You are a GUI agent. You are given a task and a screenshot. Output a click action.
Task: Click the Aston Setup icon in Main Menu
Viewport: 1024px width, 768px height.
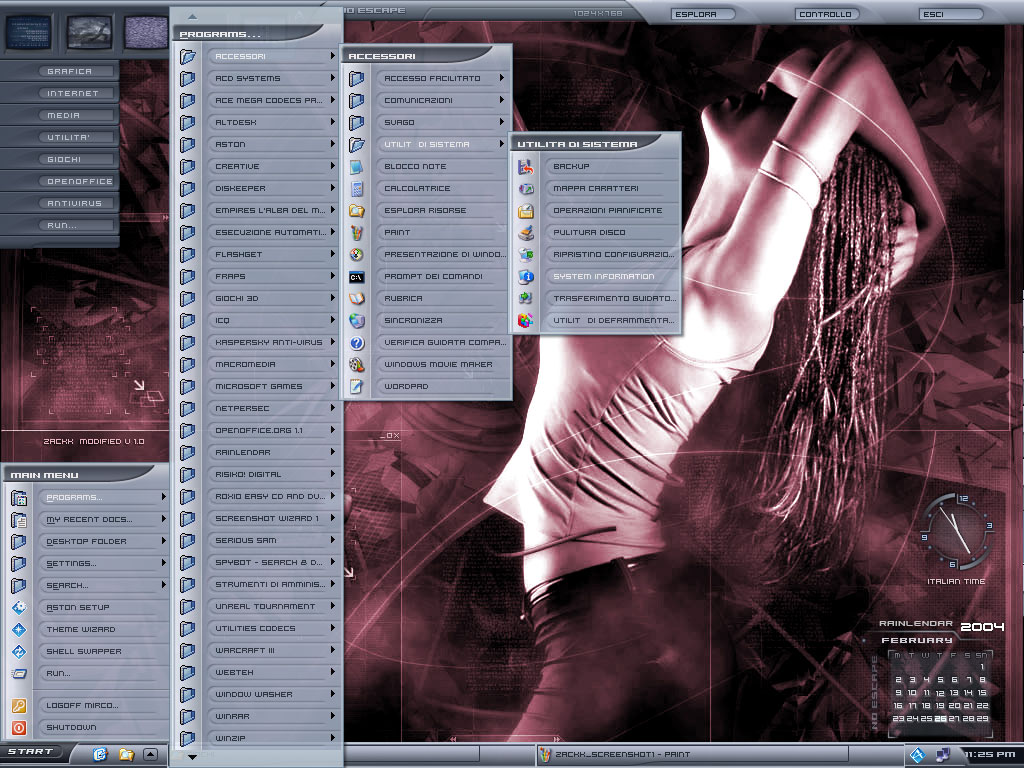(19, 608)
